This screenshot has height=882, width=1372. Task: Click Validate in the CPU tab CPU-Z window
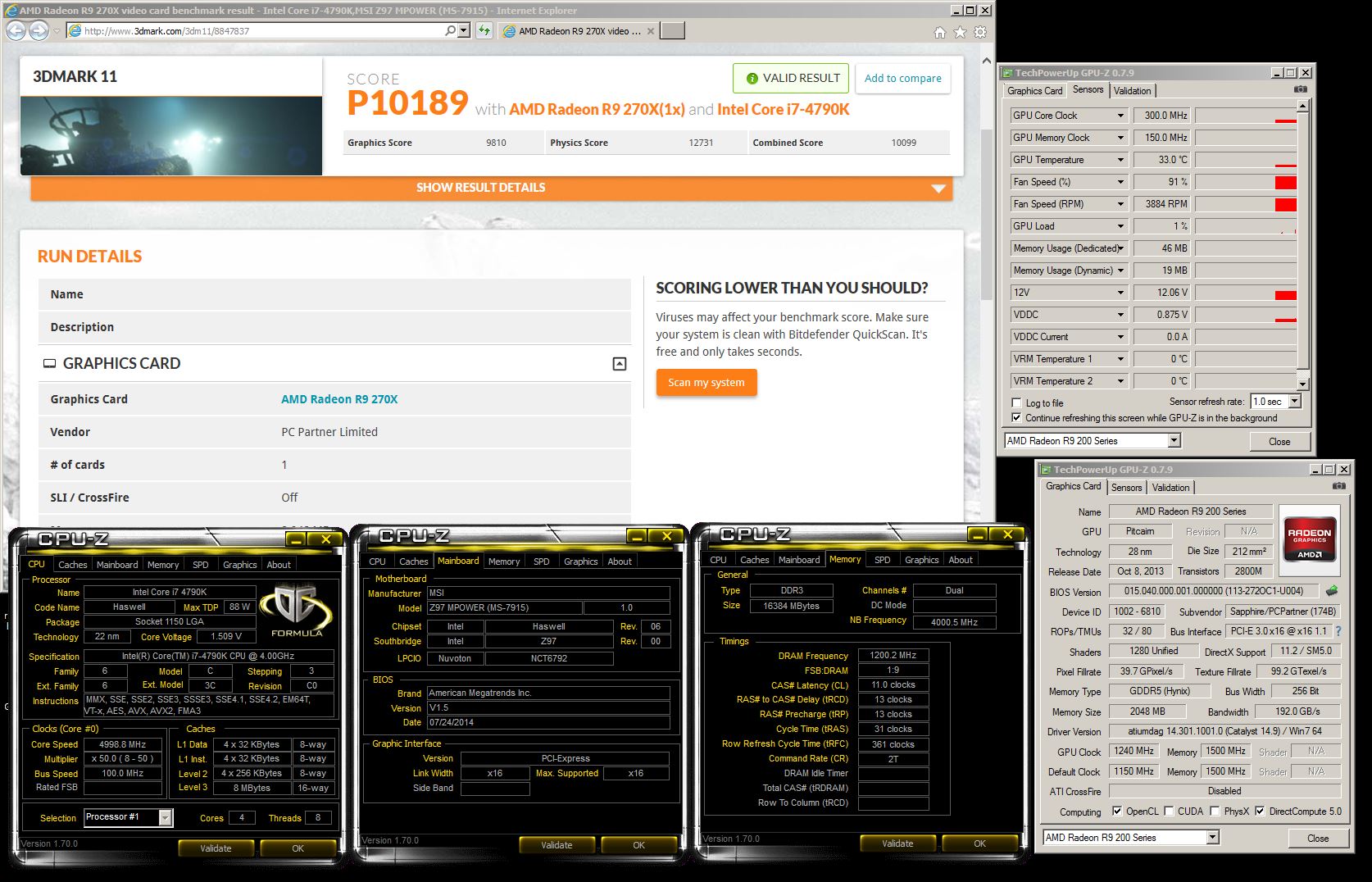(x=216, y=848)
